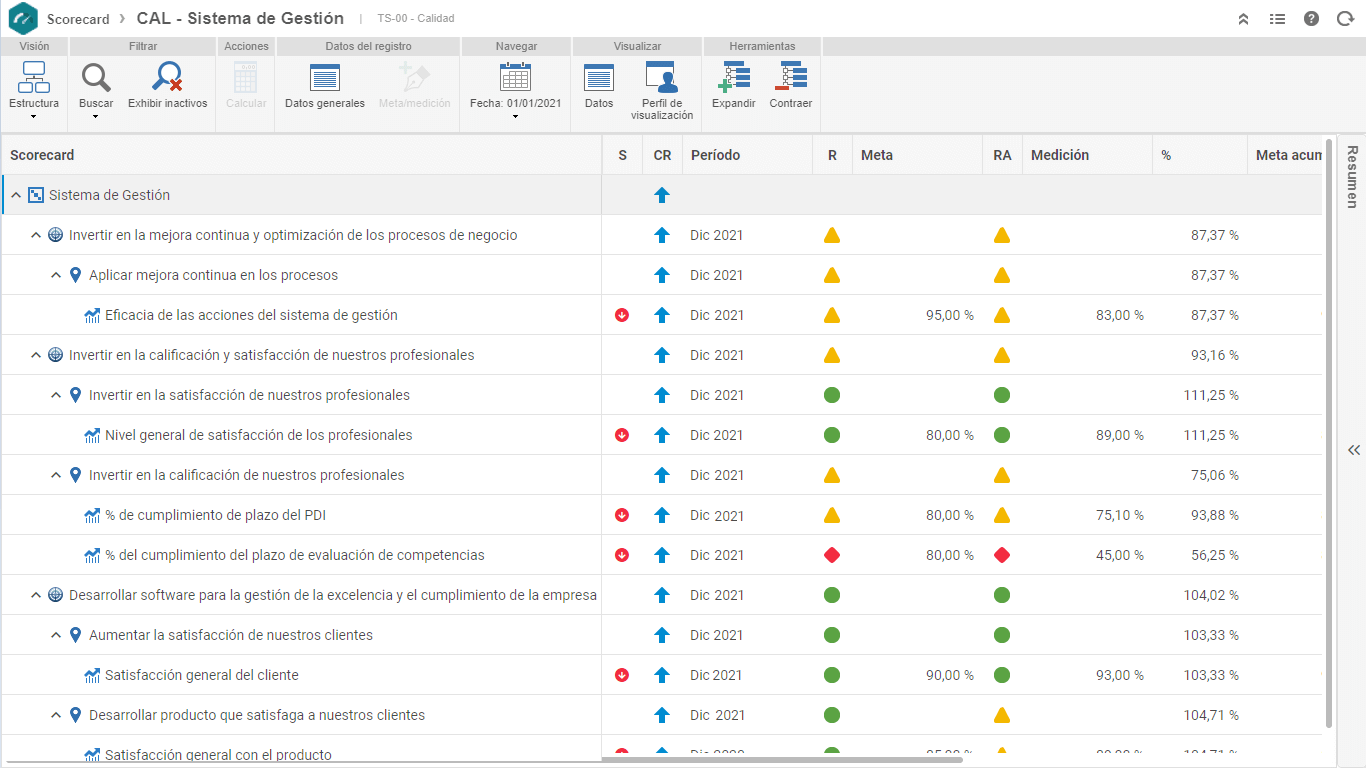Viewport: 1366px width, 768px height.
Task: Click the refresh icon in the header
Action: (x=1345, y=18)
